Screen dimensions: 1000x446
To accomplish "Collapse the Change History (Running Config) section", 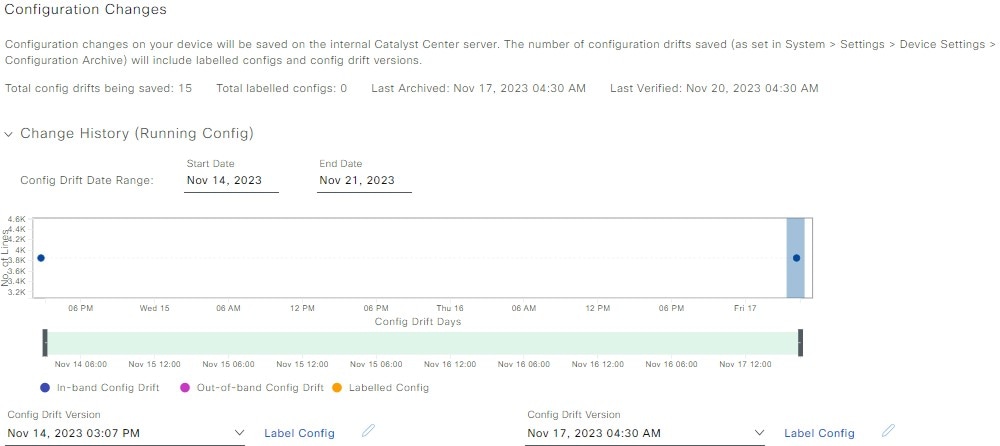I will pyautogui.click(x=8, y=134).
